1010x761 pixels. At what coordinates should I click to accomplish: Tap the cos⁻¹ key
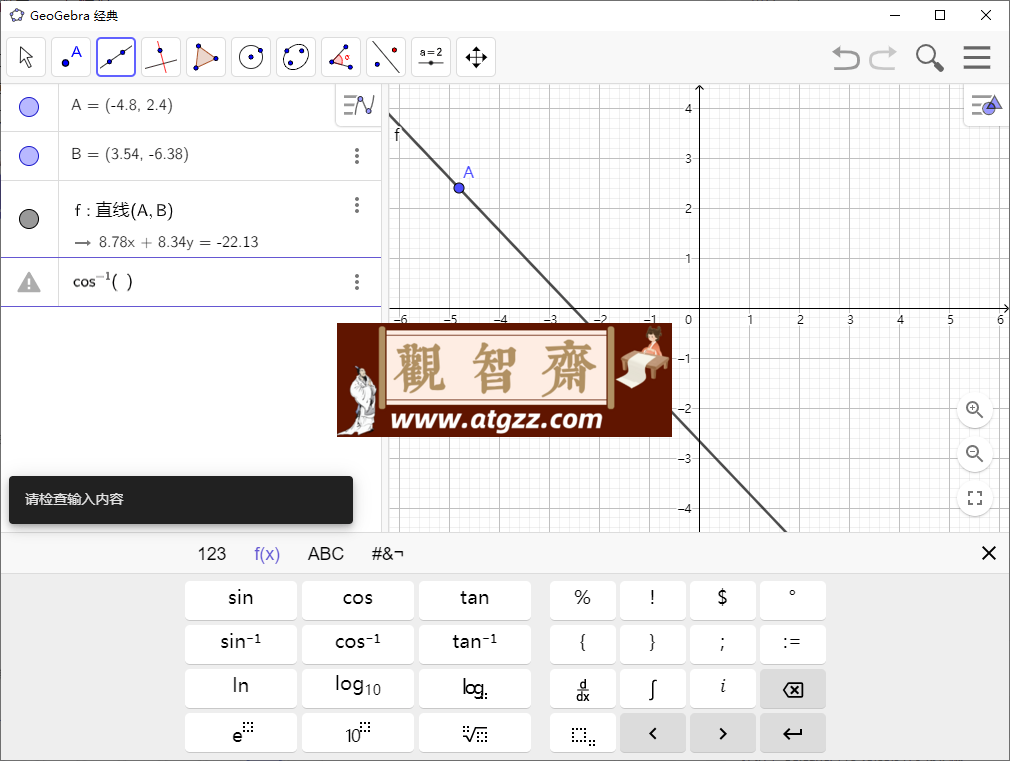coord(358,643)
